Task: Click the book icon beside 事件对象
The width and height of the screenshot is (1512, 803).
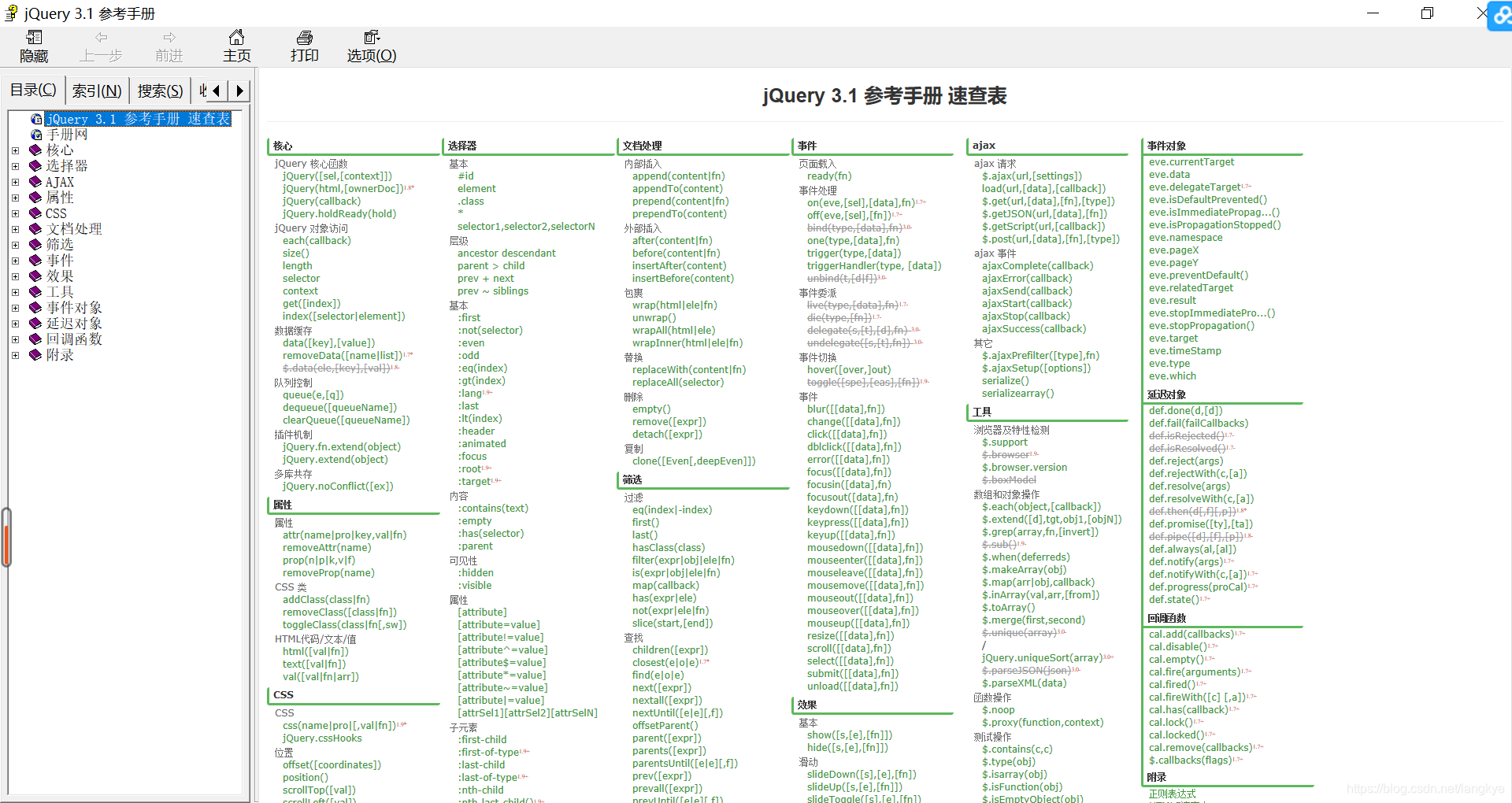Action: (35, 307)
